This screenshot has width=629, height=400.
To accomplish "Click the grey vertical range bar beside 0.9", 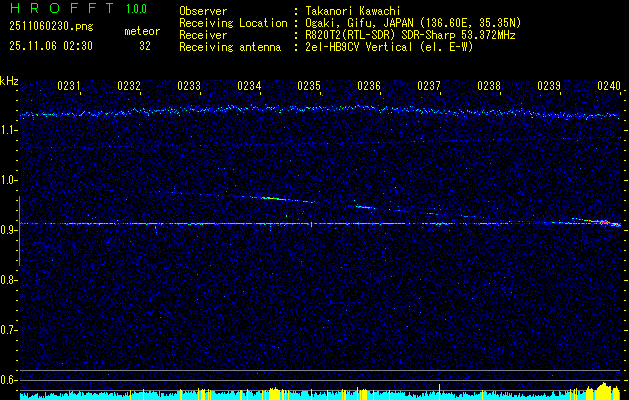I will pyautogui.click(x=19, y=231).
